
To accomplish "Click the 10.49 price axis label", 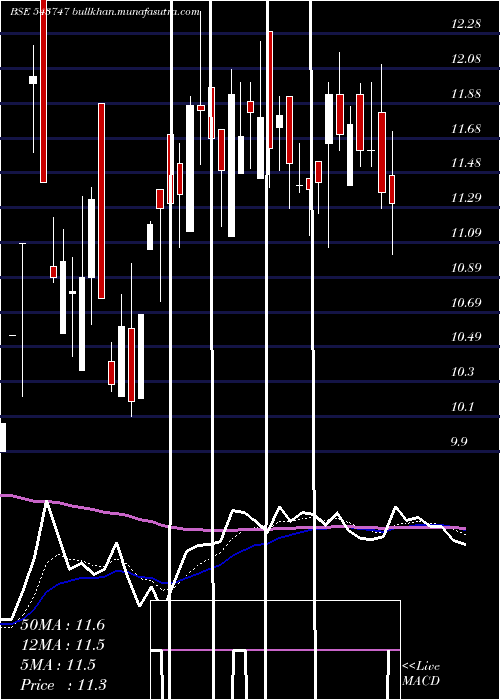I will [x=466, y=337].
